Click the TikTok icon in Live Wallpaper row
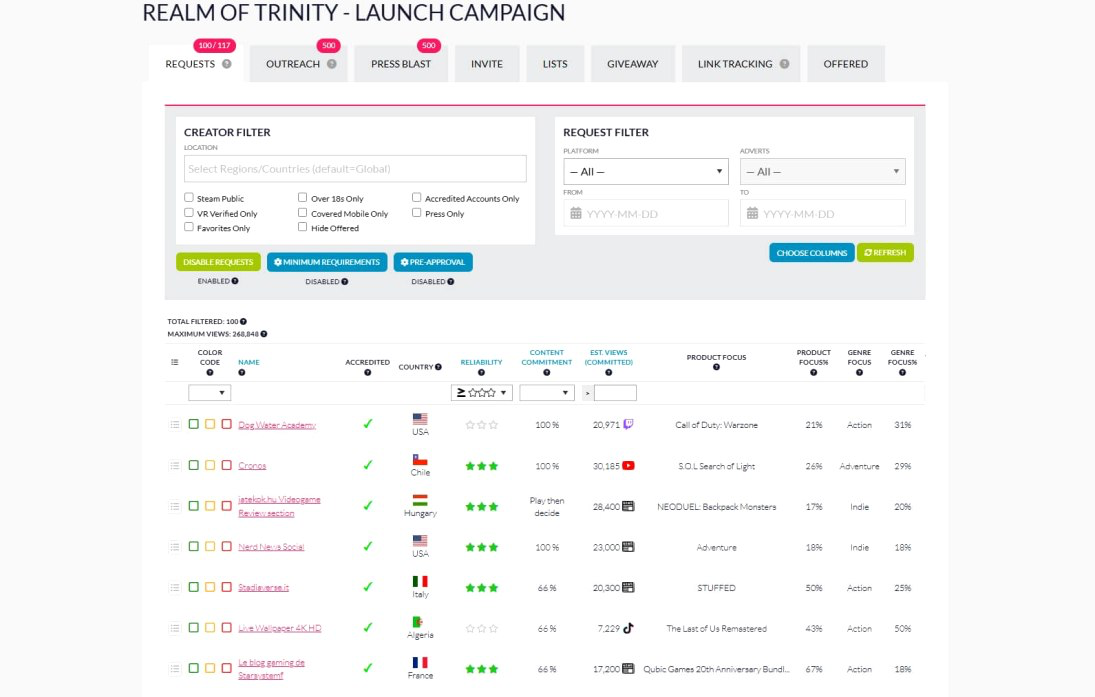This screenshot has width=1095, height=697. coord(629,628)
